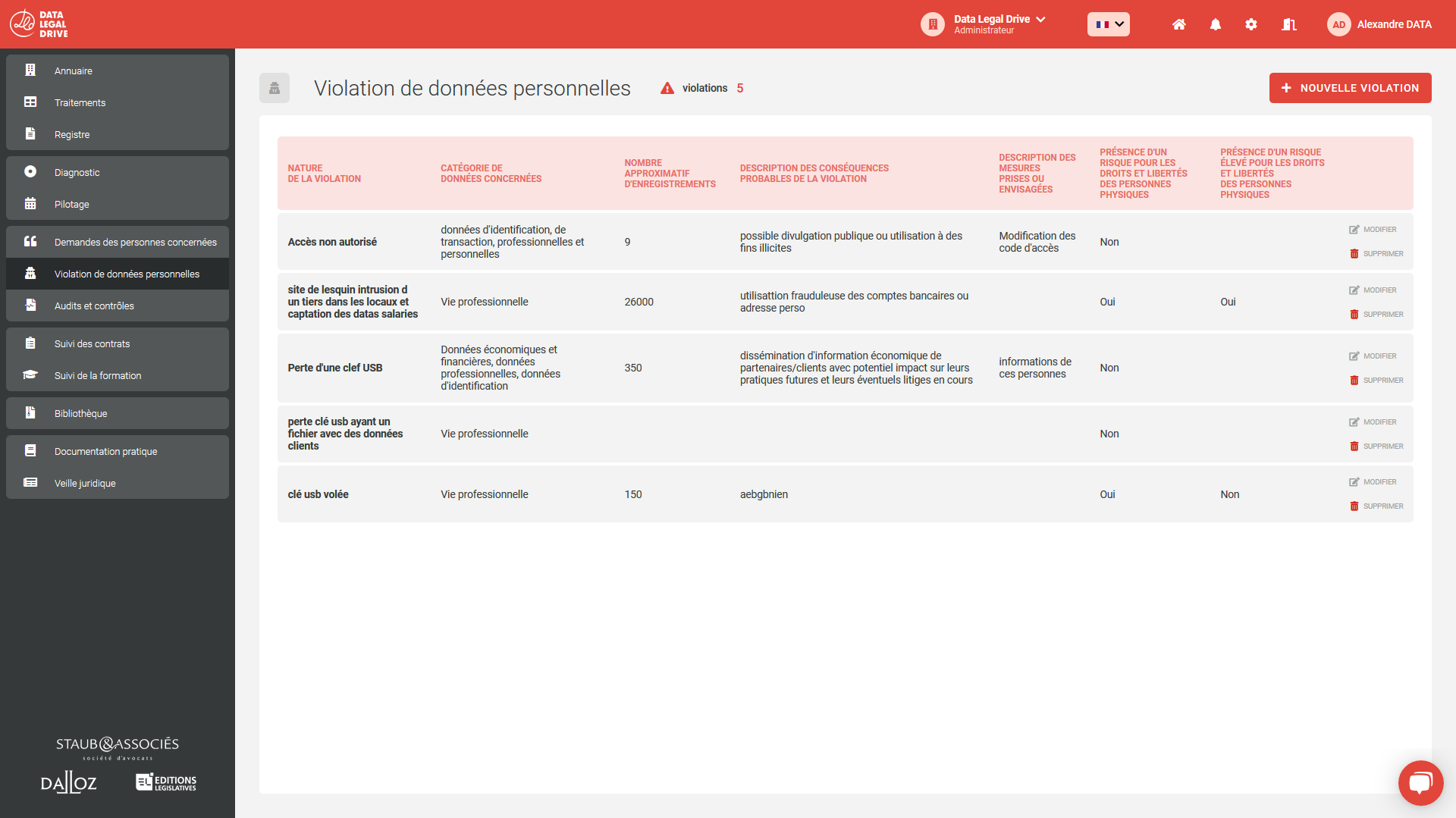Open the home icon in top bar
Screen dimensions: 1456x818
click(x=1178, y=24)
